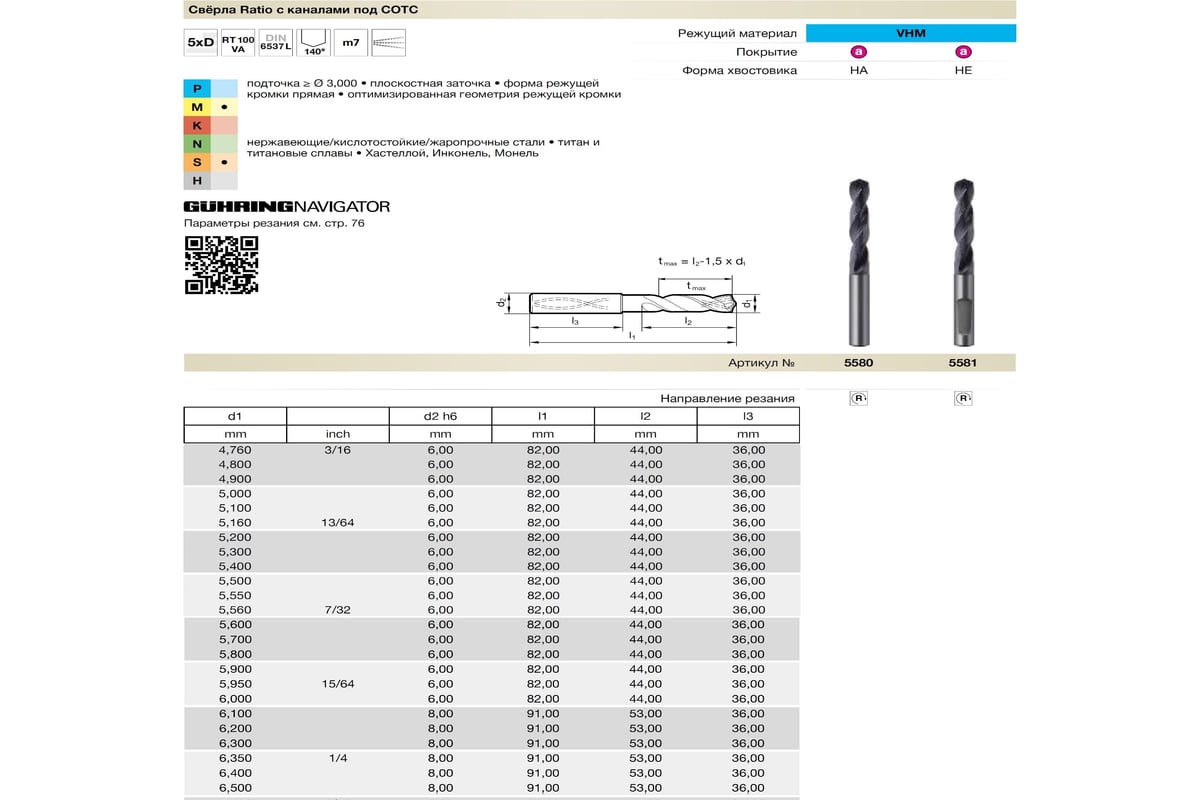This screenshot has height=800, width=1200.
Task: Click the QR code image
Action: 222,265
